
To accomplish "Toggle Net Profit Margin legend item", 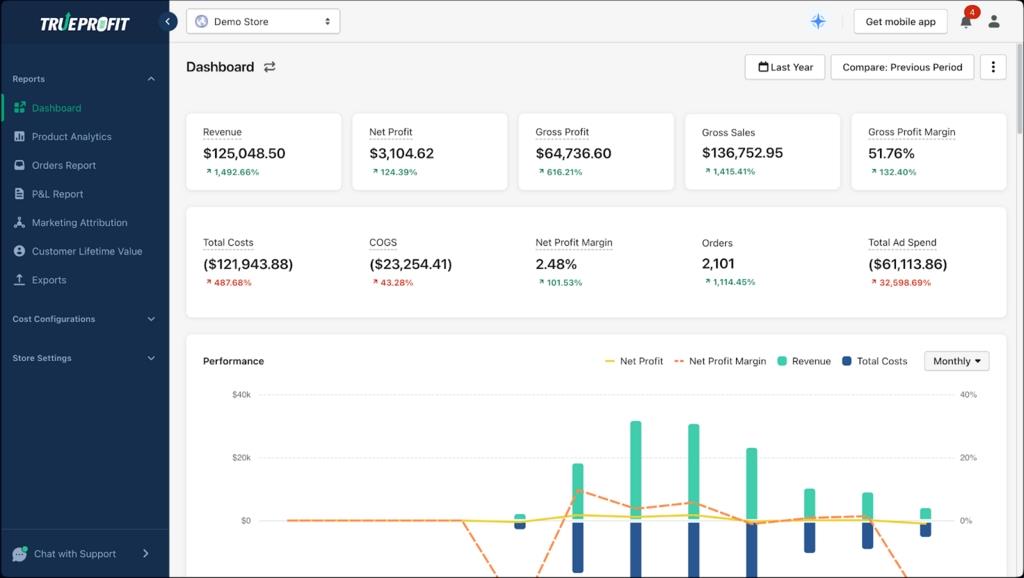I will point(720,361).
